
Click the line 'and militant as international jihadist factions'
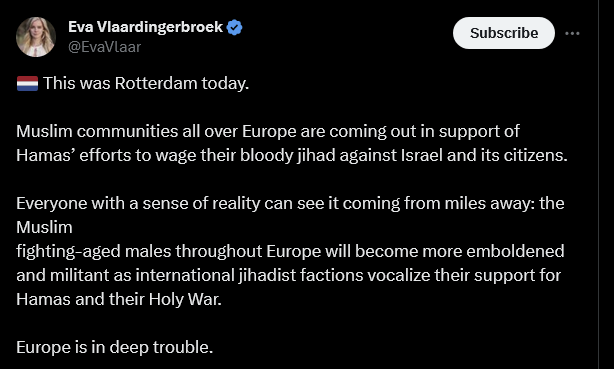(x=289, y=275)
